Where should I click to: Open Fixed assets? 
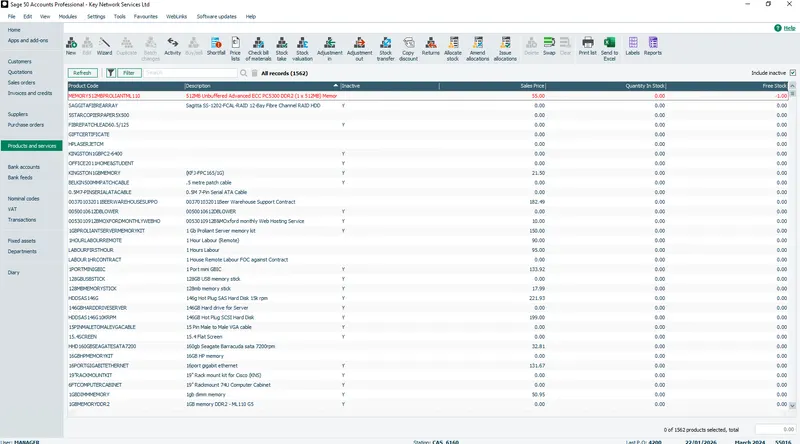coord(21,241)
